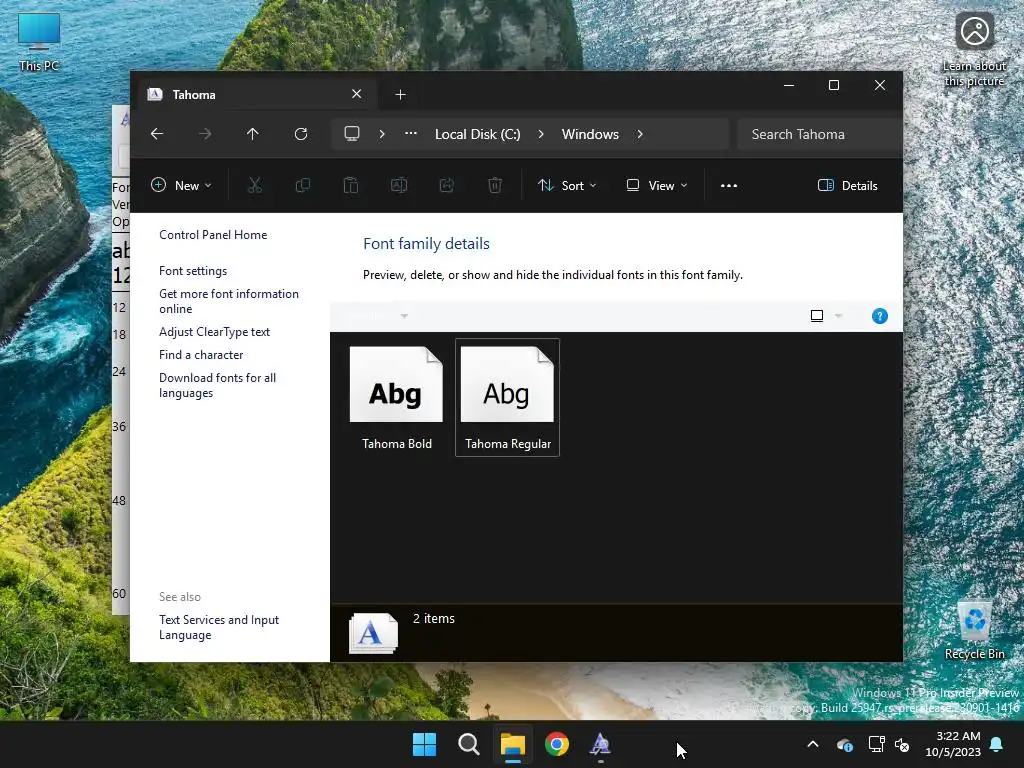Add a new Explorer tab
Image resolution: width=1024 pixels, height=768 pixels.
400,95
